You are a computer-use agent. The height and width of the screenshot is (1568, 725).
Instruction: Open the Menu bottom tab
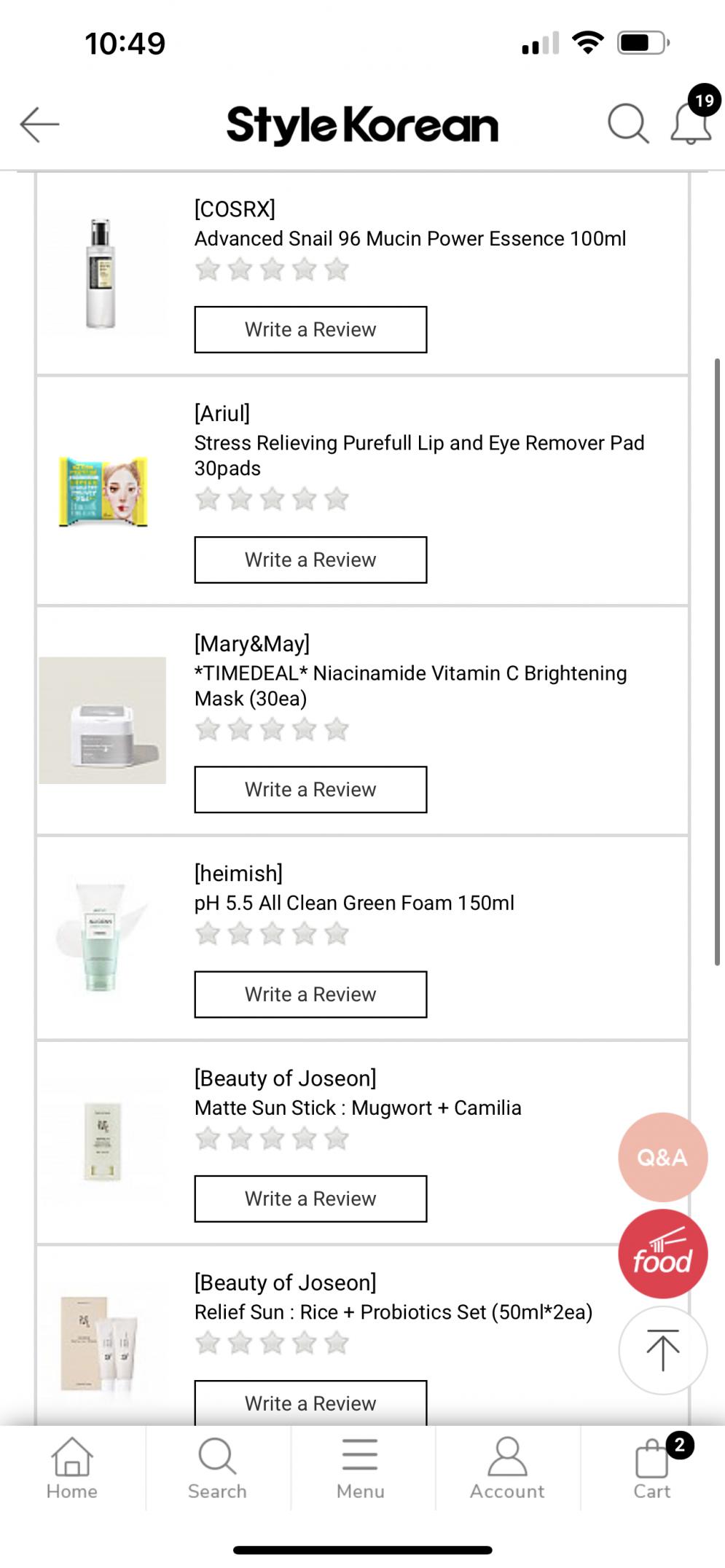click(x=361, y=1468)
